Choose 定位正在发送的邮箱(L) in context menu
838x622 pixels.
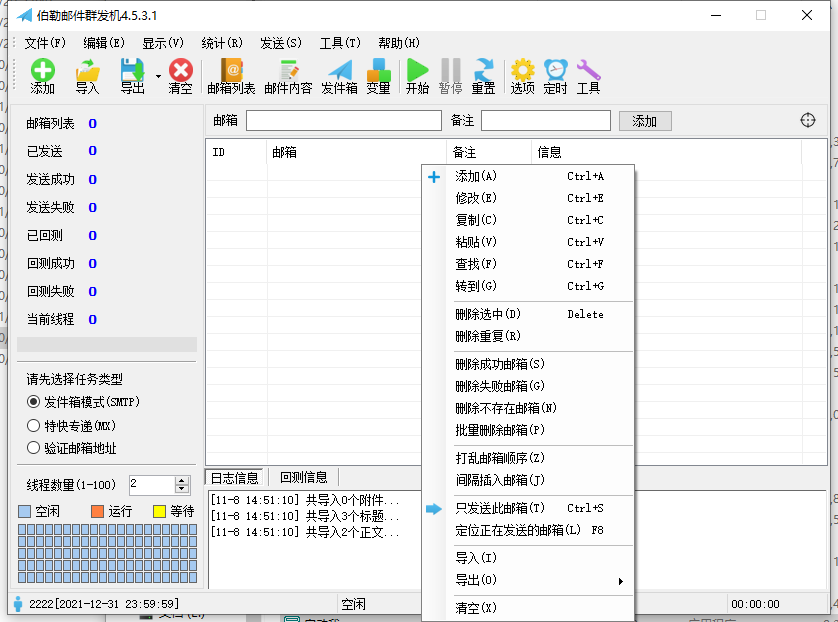pos(528,530)
